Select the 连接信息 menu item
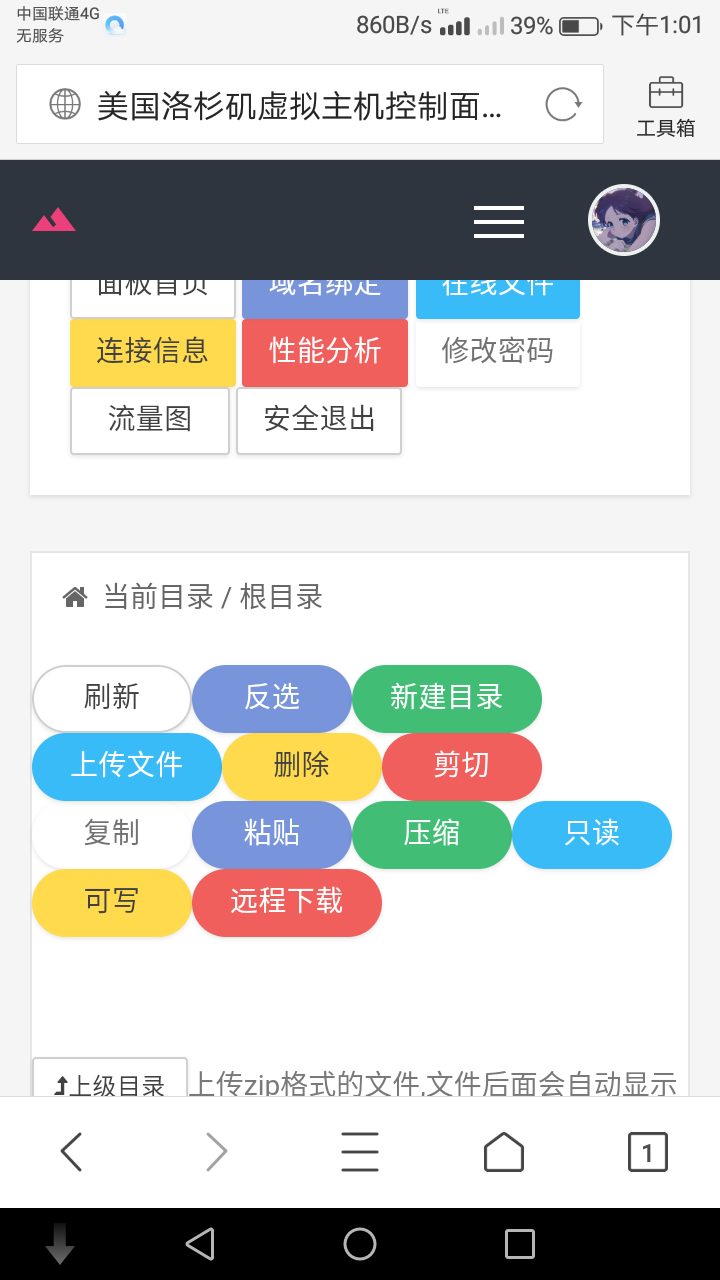This screenshot has height=1280, width=720. 153,352
